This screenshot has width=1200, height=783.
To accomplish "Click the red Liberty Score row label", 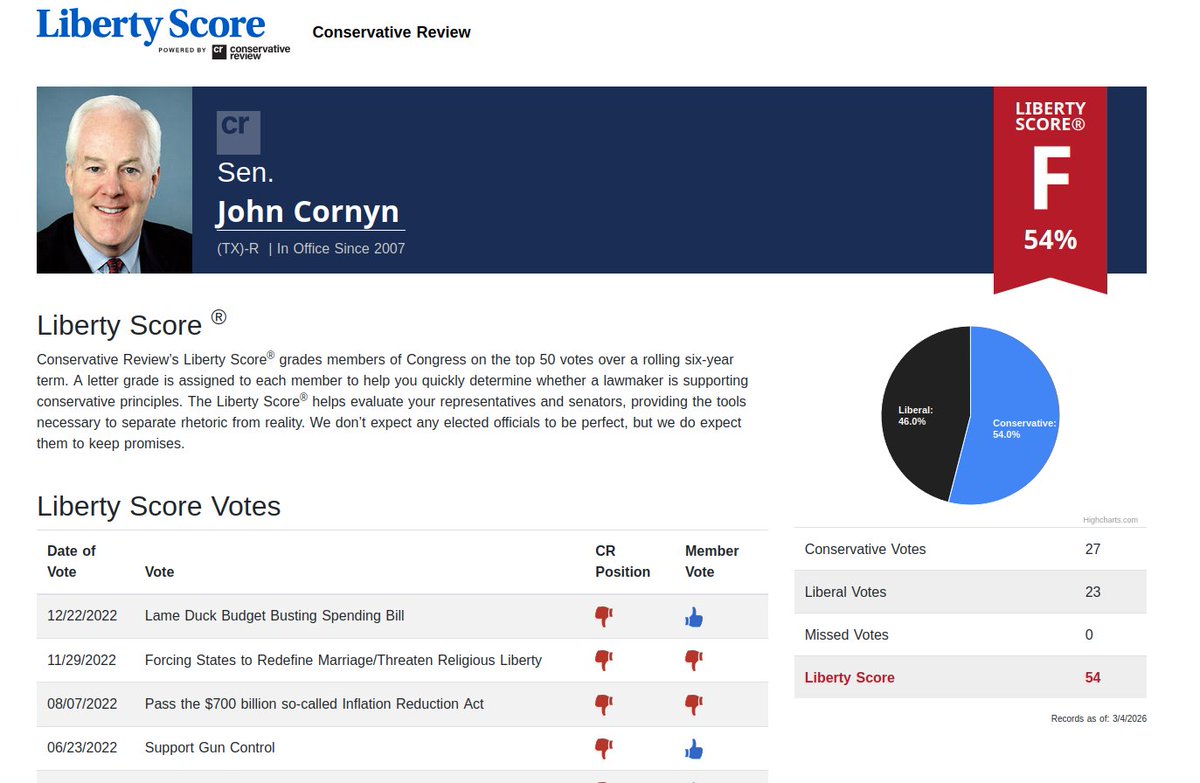I will click(x=849, y=678).
